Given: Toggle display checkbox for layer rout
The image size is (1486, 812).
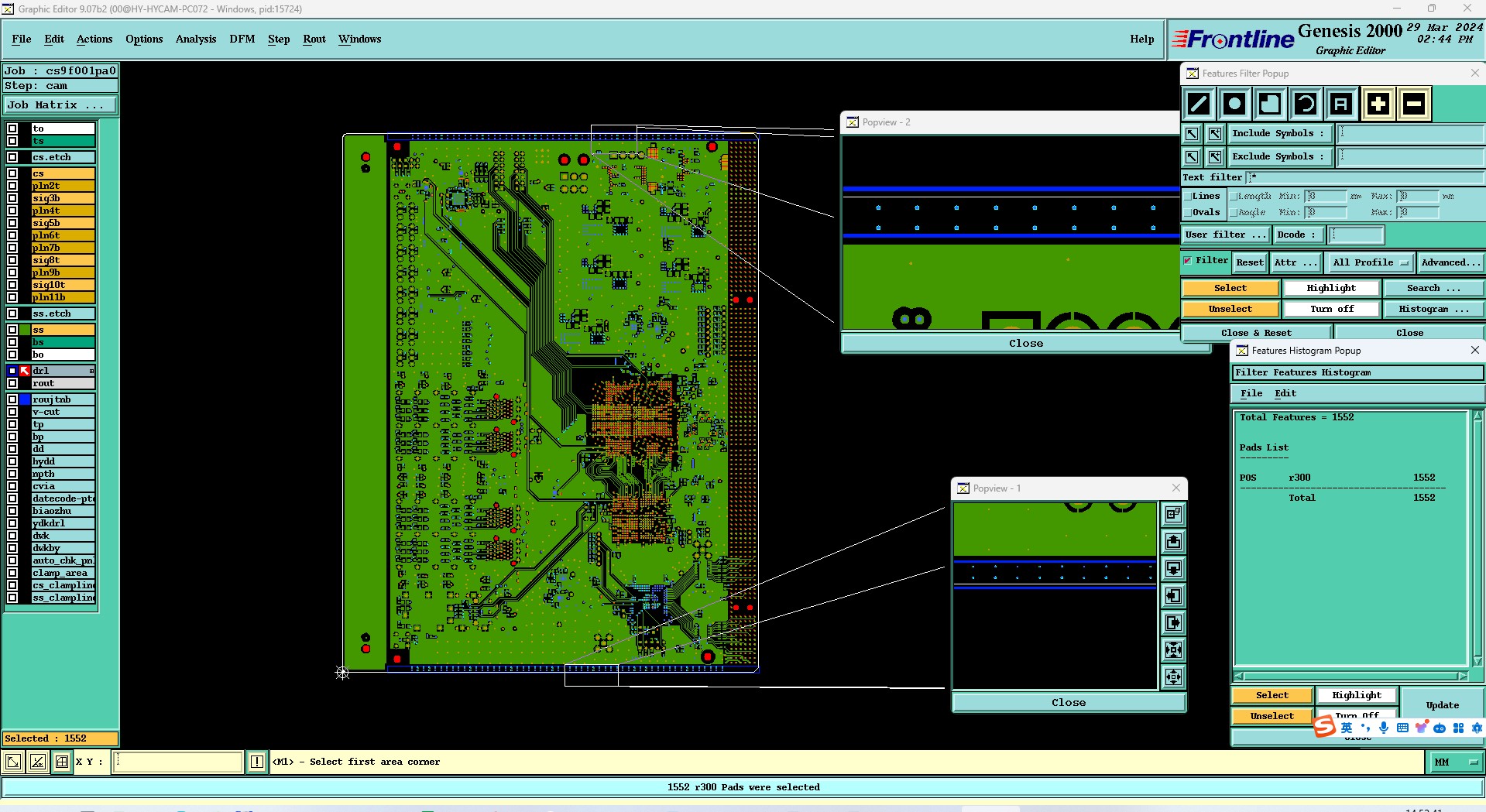Looking at the screenshot, I should point(12,383).
